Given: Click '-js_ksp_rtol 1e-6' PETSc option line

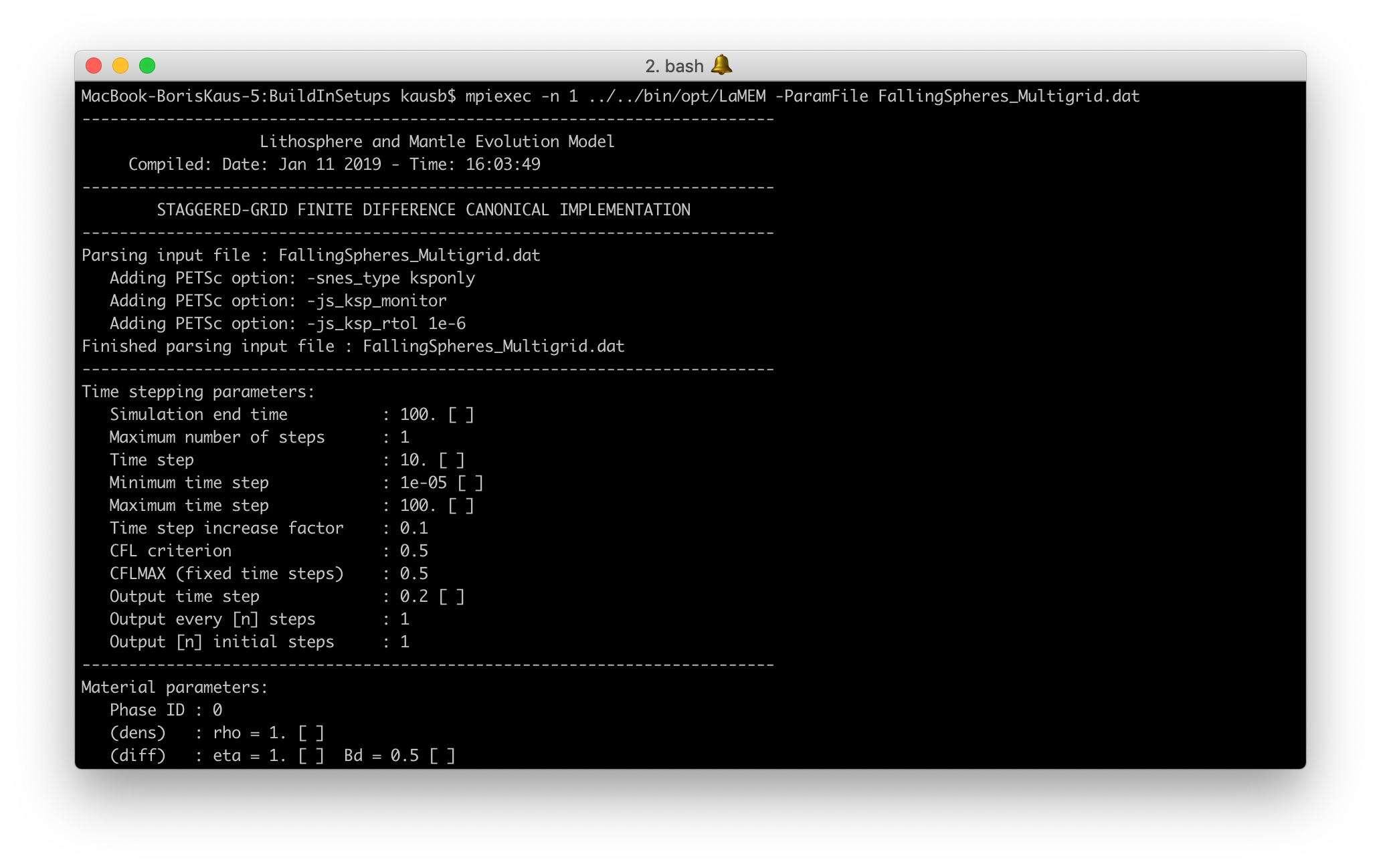Looking at the screenshot, I should [288, 324].
